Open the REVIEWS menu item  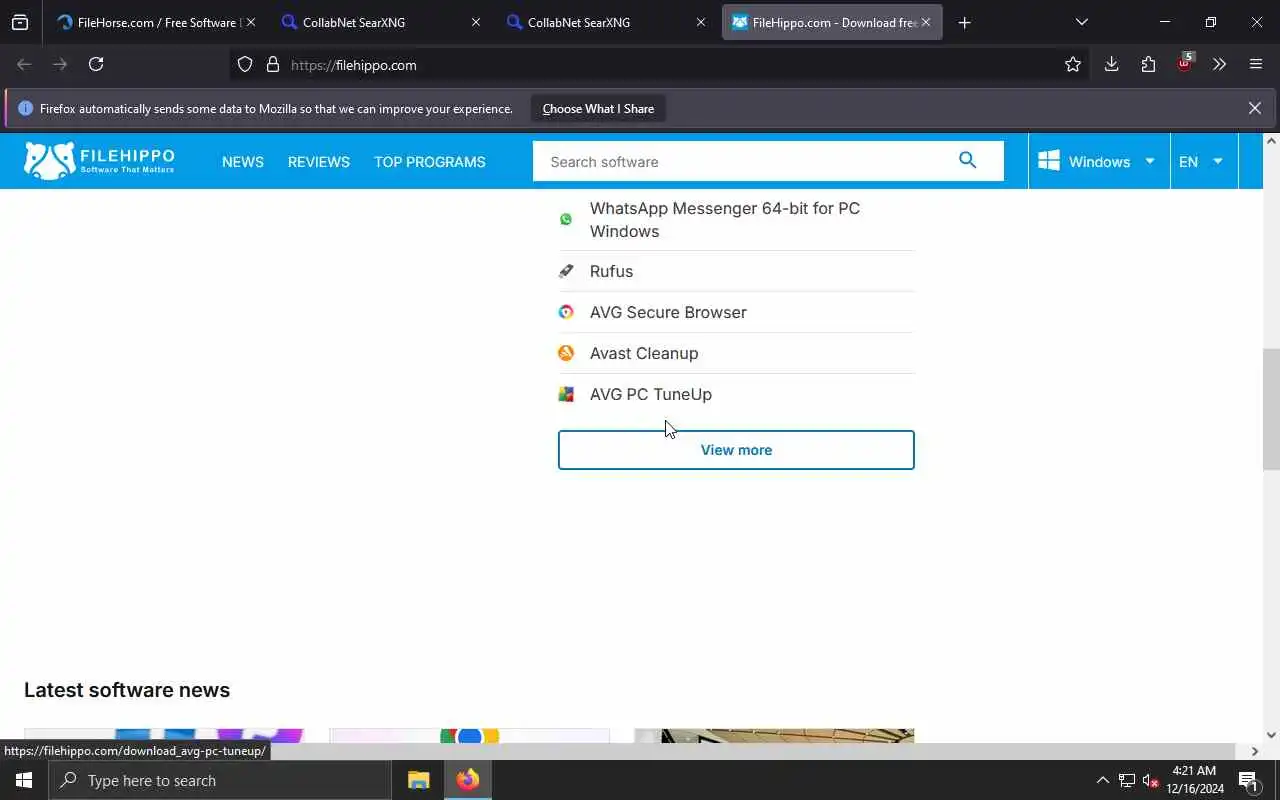pyautogui.click(x=319, y=162)
